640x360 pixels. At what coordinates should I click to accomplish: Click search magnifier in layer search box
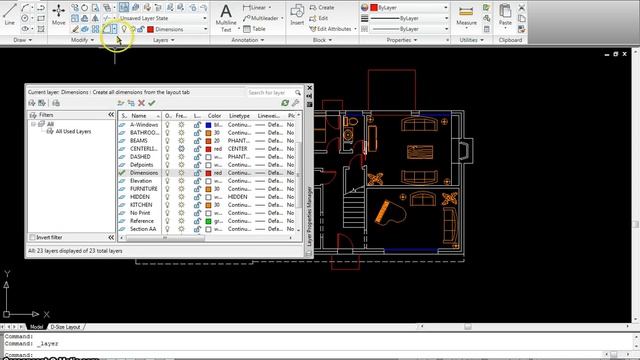click(x=298, y=93)
